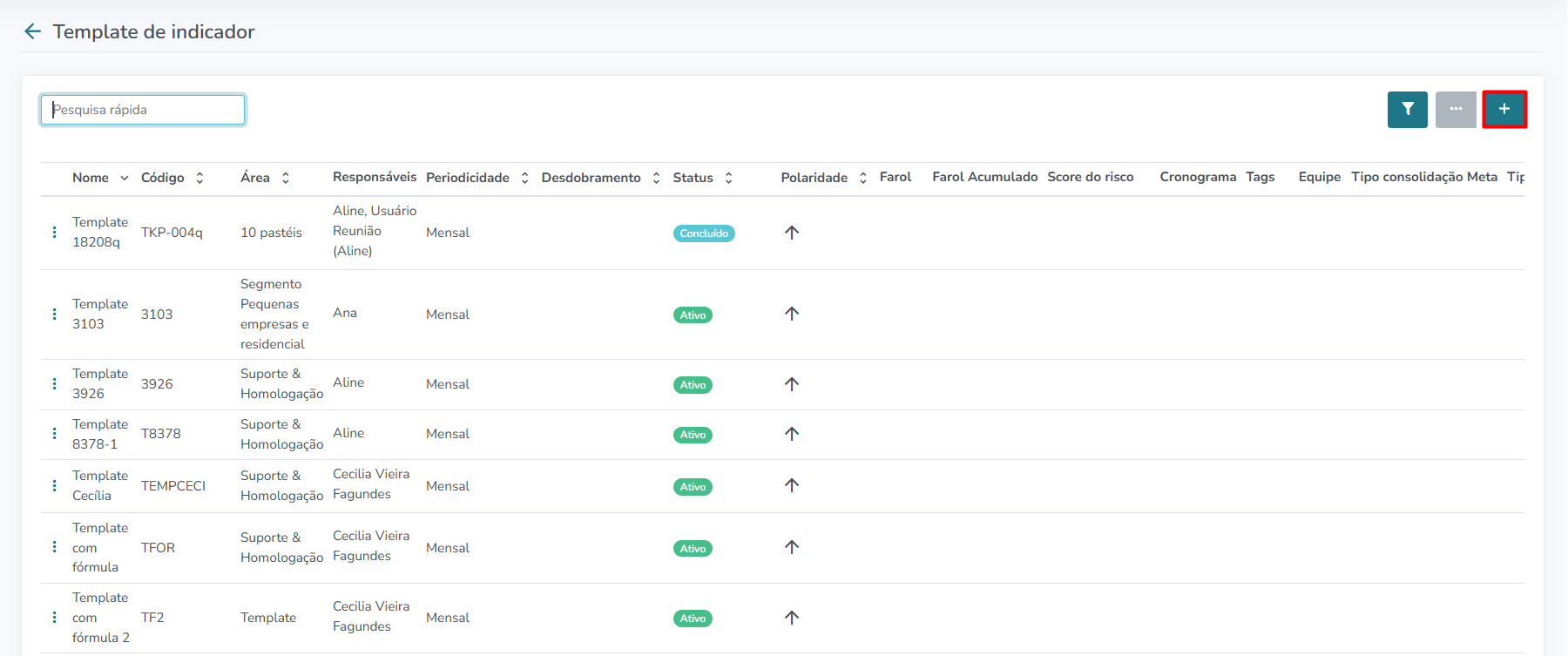
Task: Focus the Pesquisa rápida search field
Action: click(143, 110)
